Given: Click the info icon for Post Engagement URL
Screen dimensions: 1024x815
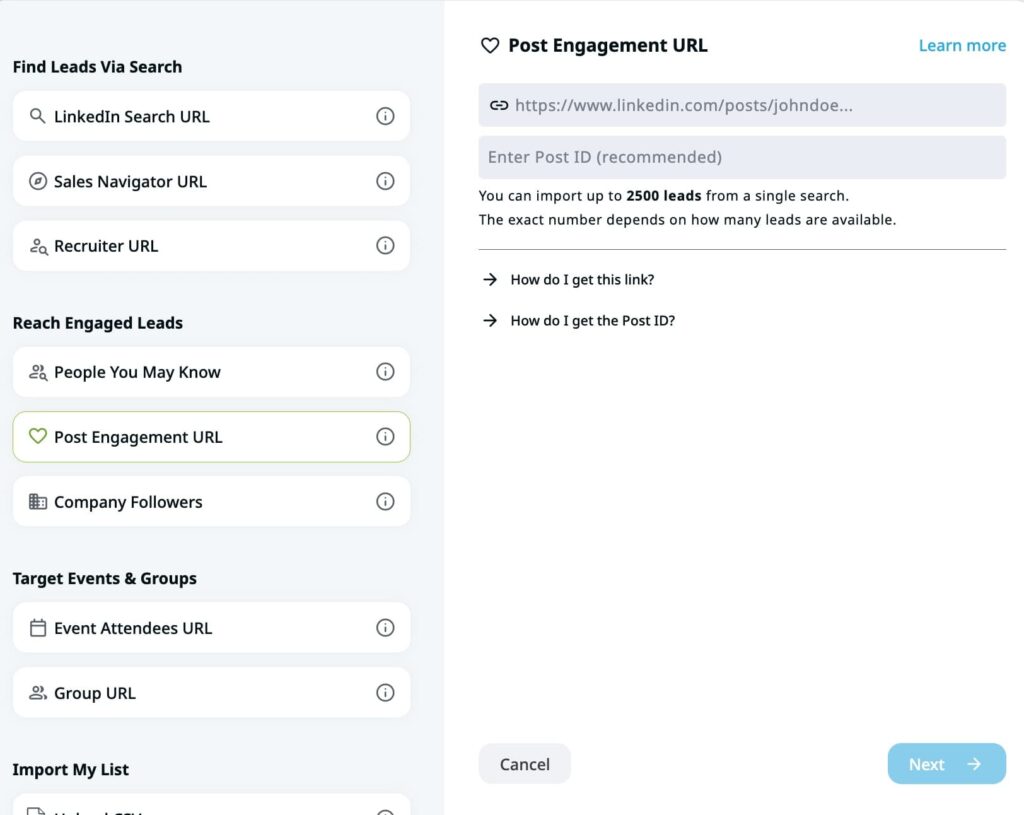Looking at the screenshot, I should tap(385, 436).
